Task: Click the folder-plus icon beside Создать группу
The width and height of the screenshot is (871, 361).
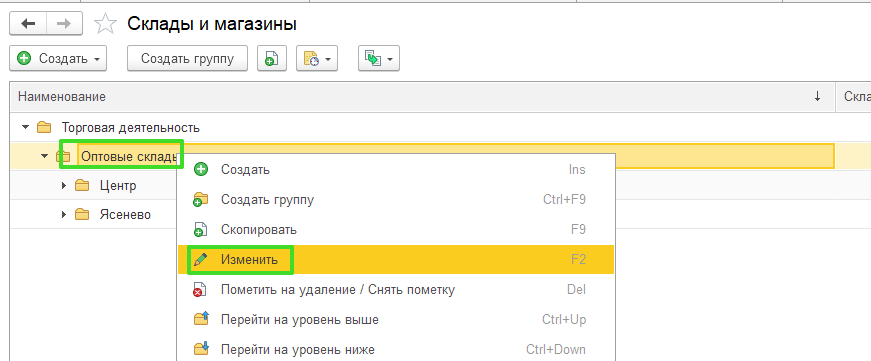Action: pos(201,200)
